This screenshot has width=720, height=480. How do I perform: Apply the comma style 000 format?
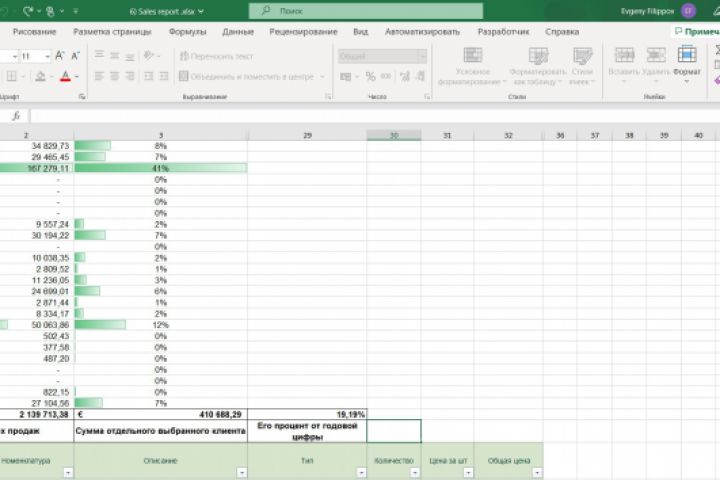pyautogui.click(x=386, y=76)
